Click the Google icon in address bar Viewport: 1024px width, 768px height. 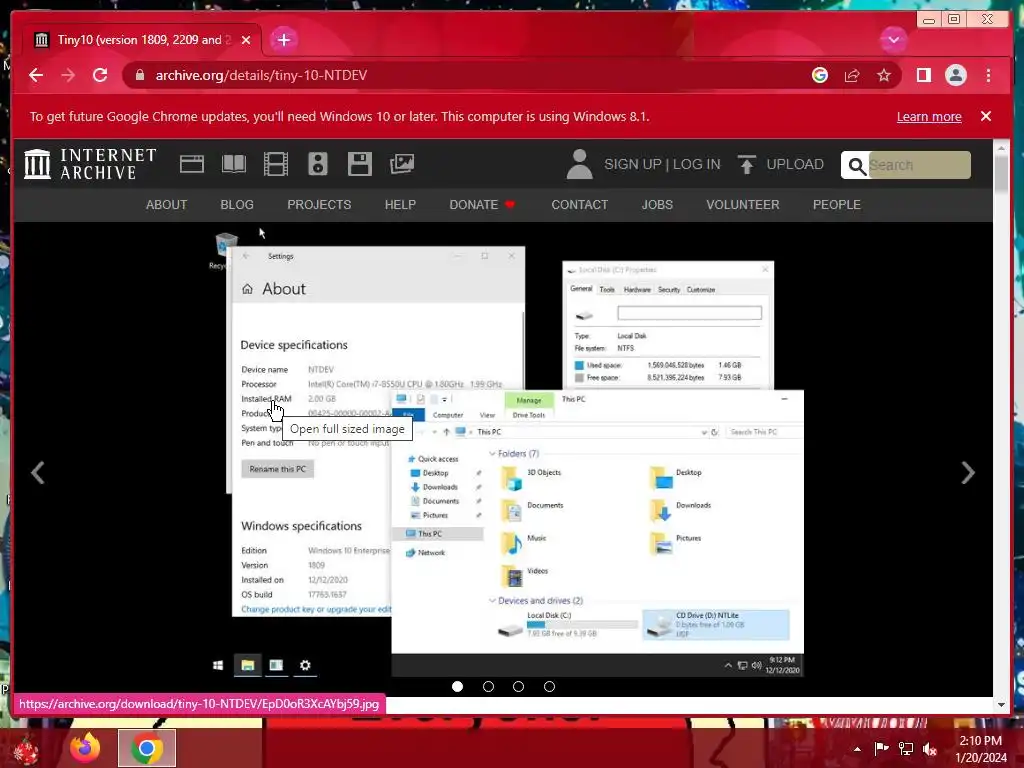(820, 75)
